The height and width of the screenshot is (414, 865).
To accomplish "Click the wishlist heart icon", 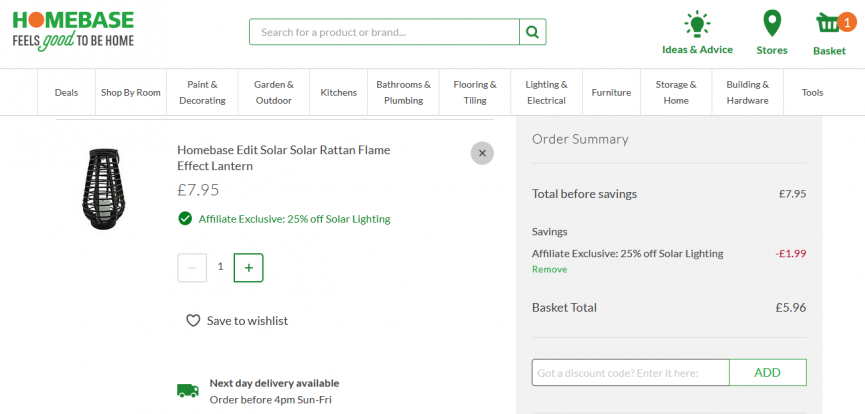I will tap(193, 321).
